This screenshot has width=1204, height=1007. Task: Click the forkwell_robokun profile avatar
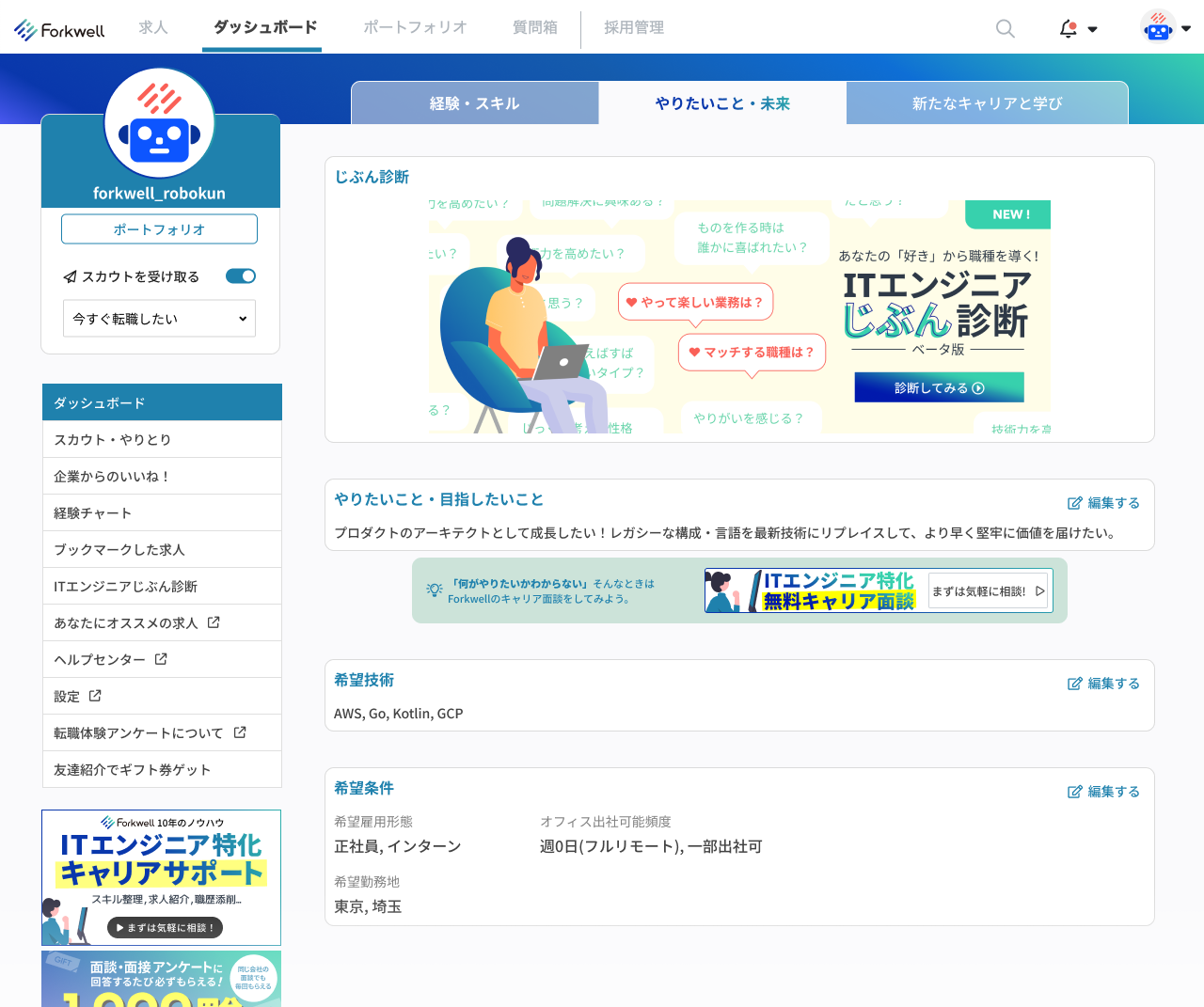160,123
